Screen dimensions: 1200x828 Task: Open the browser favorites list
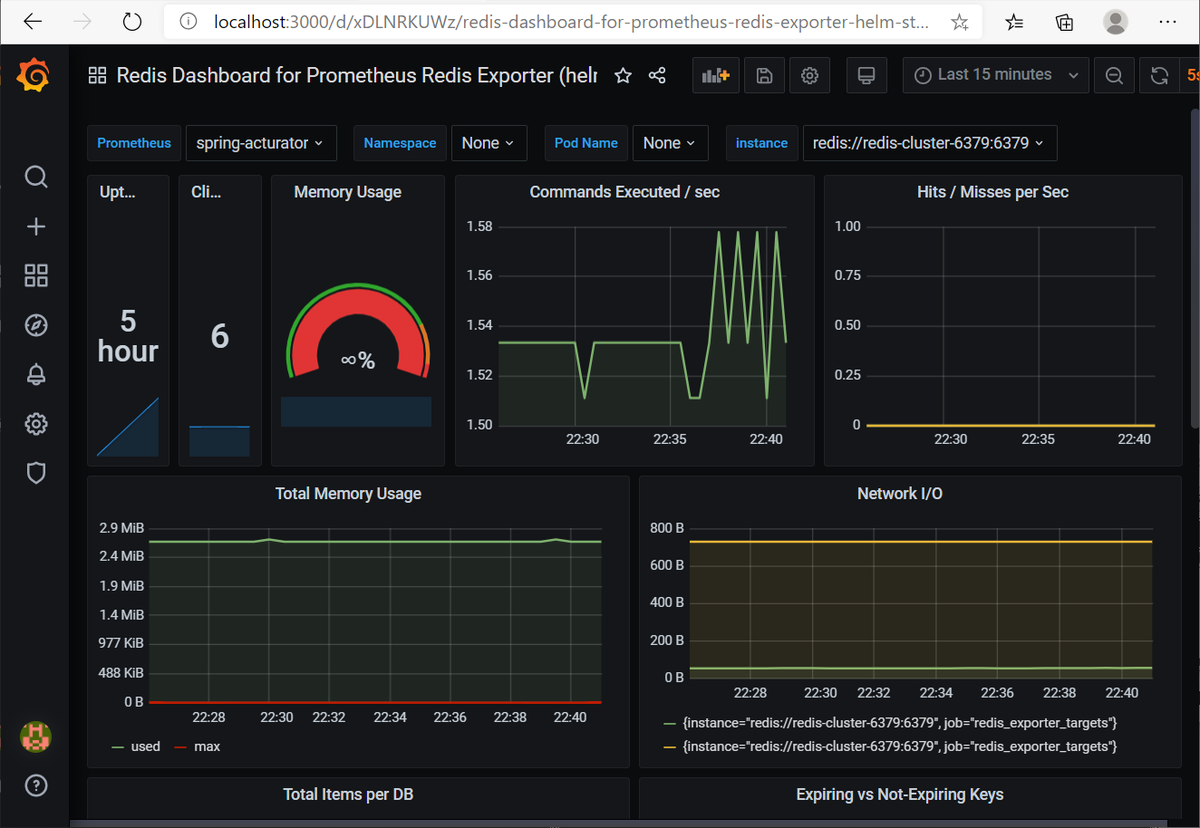pos(1014,21)
